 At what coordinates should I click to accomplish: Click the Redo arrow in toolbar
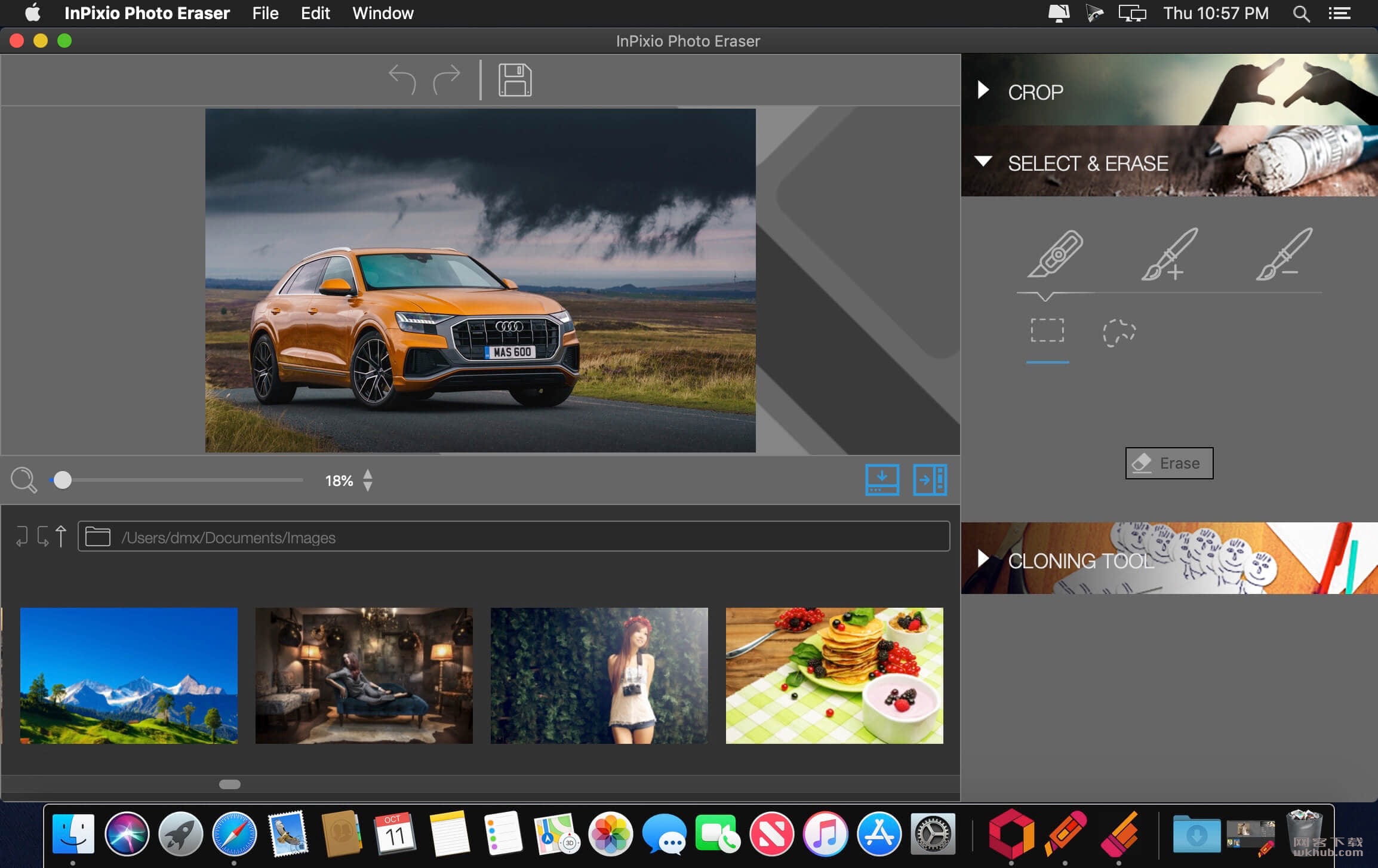[x=447, y=80]
